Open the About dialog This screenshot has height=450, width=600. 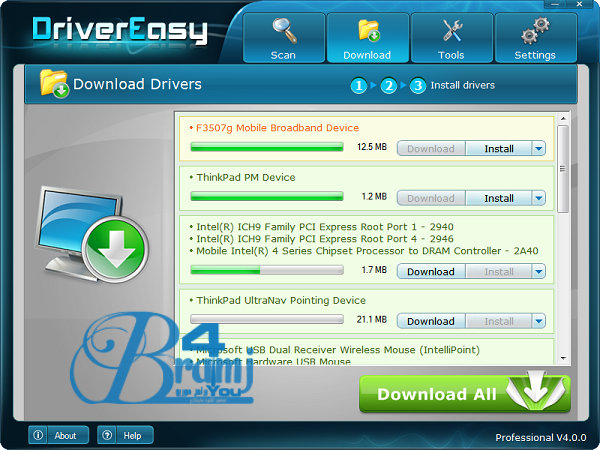tap(59, 435)
